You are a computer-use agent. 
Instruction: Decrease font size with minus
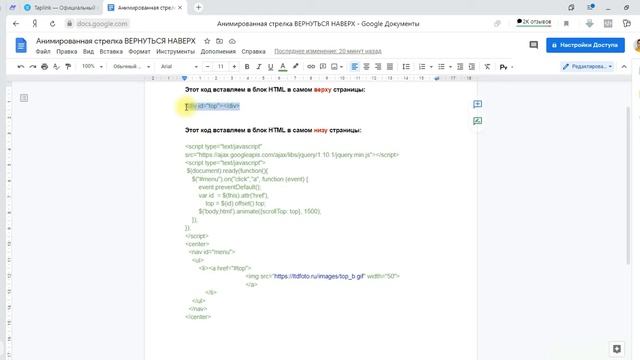[x=208, y=67]
